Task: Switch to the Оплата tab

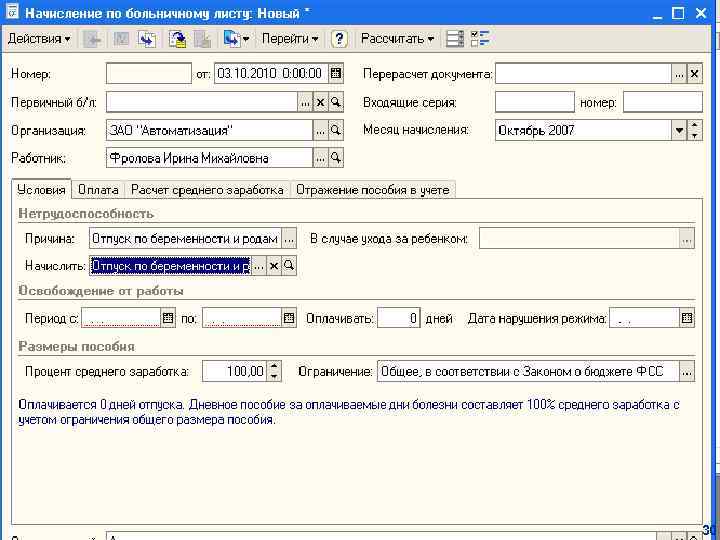Action: (98, 190)
